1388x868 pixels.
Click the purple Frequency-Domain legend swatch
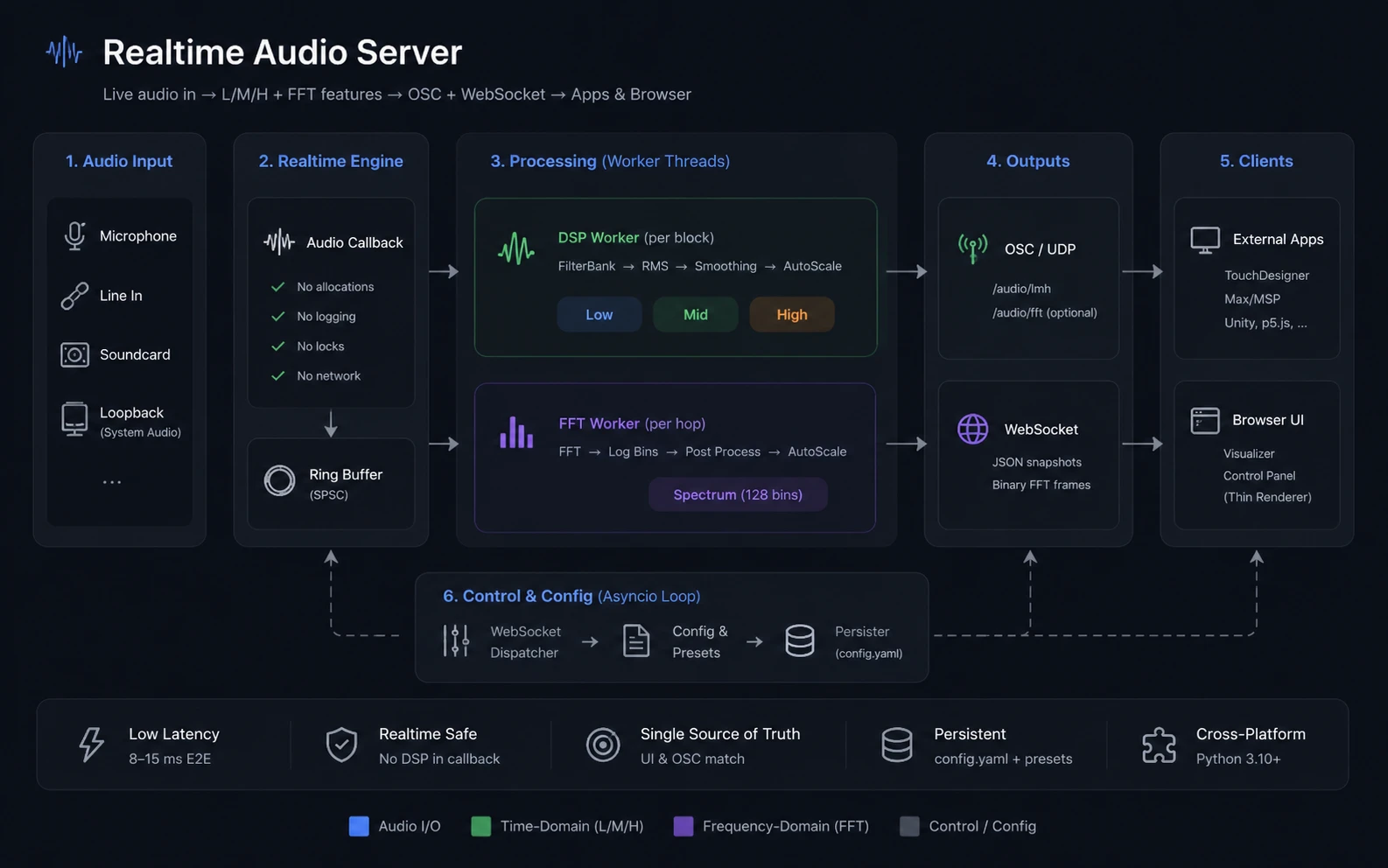(x=683, y=826)
